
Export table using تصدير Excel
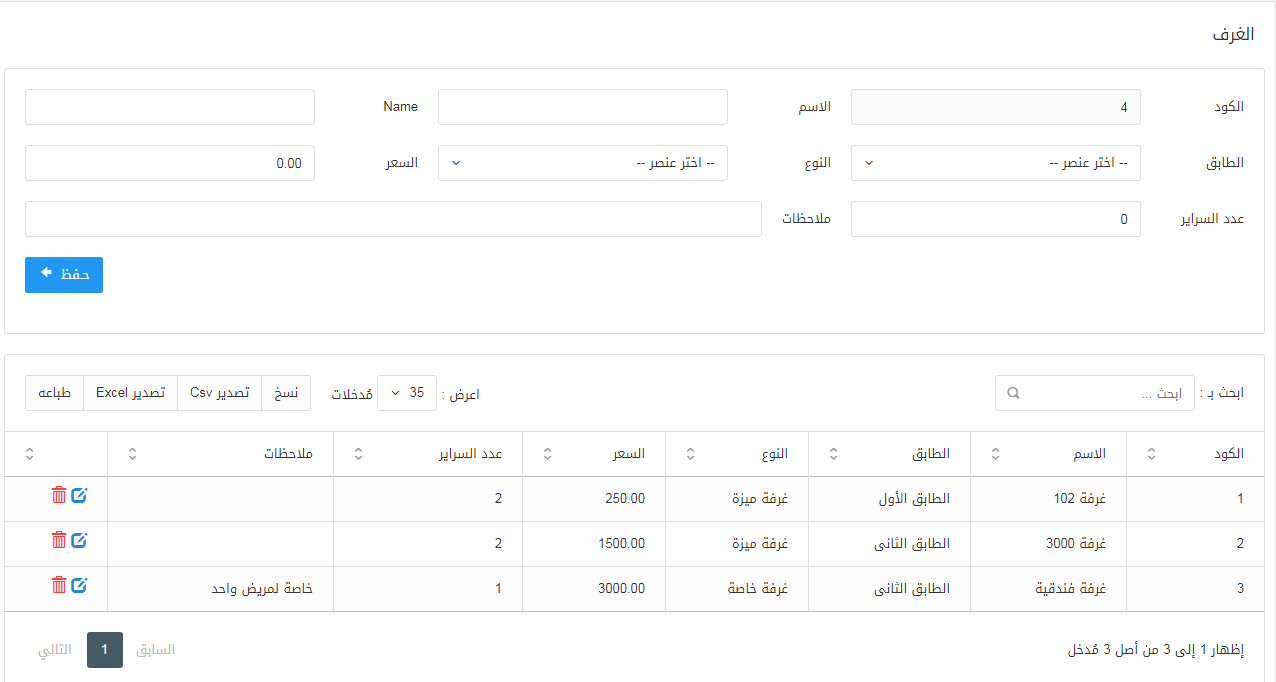tap(130, 393)
